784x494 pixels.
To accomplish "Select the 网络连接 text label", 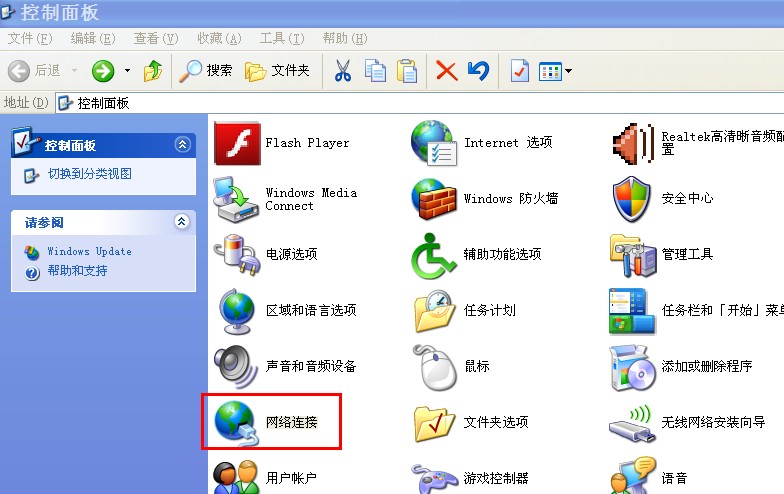I will click(x=292, y=422).
